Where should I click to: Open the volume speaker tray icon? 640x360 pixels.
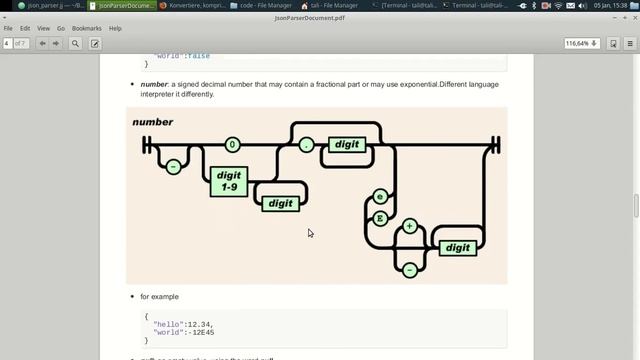point(582,5)
